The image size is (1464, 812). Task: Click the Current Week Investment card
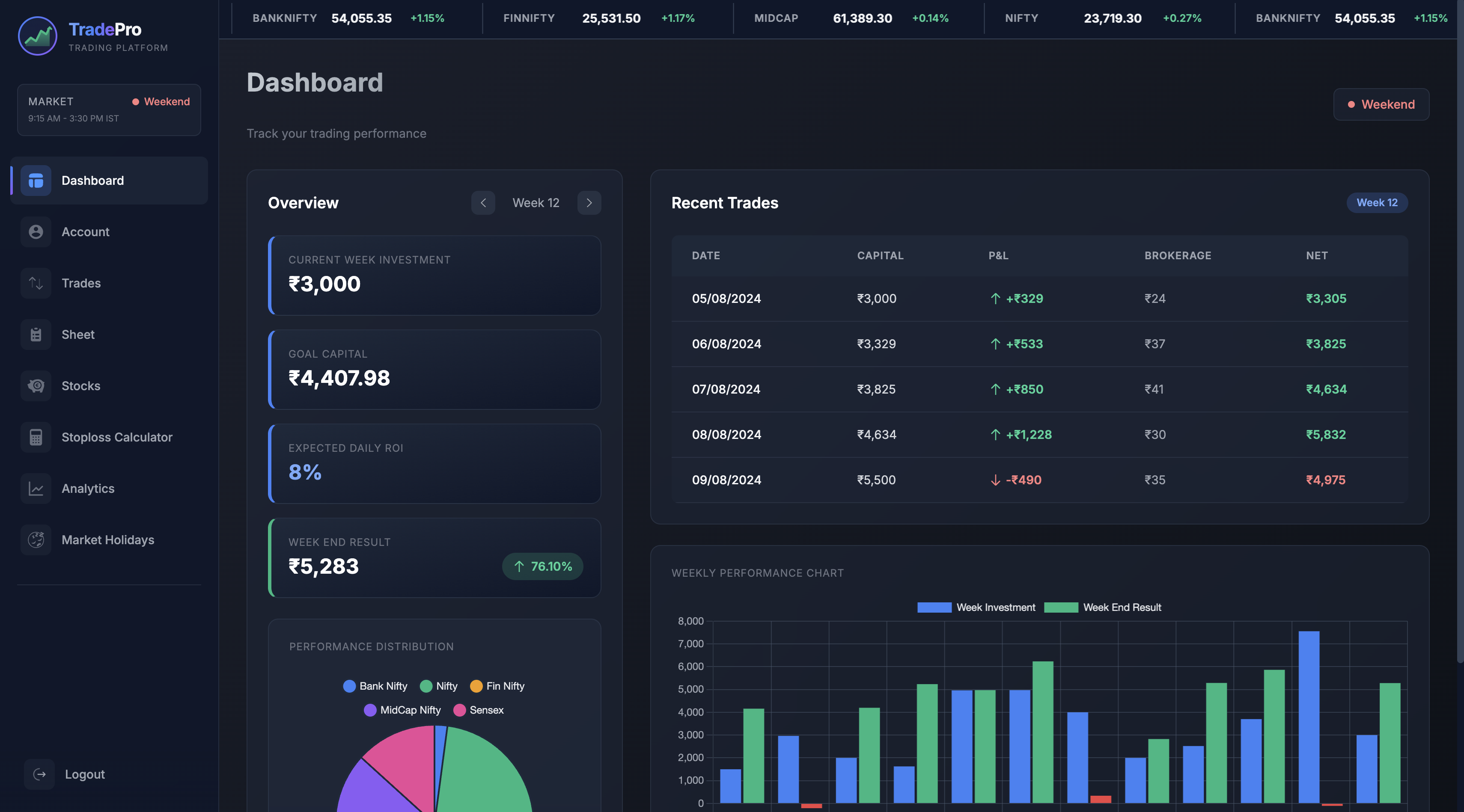(435, 276)
